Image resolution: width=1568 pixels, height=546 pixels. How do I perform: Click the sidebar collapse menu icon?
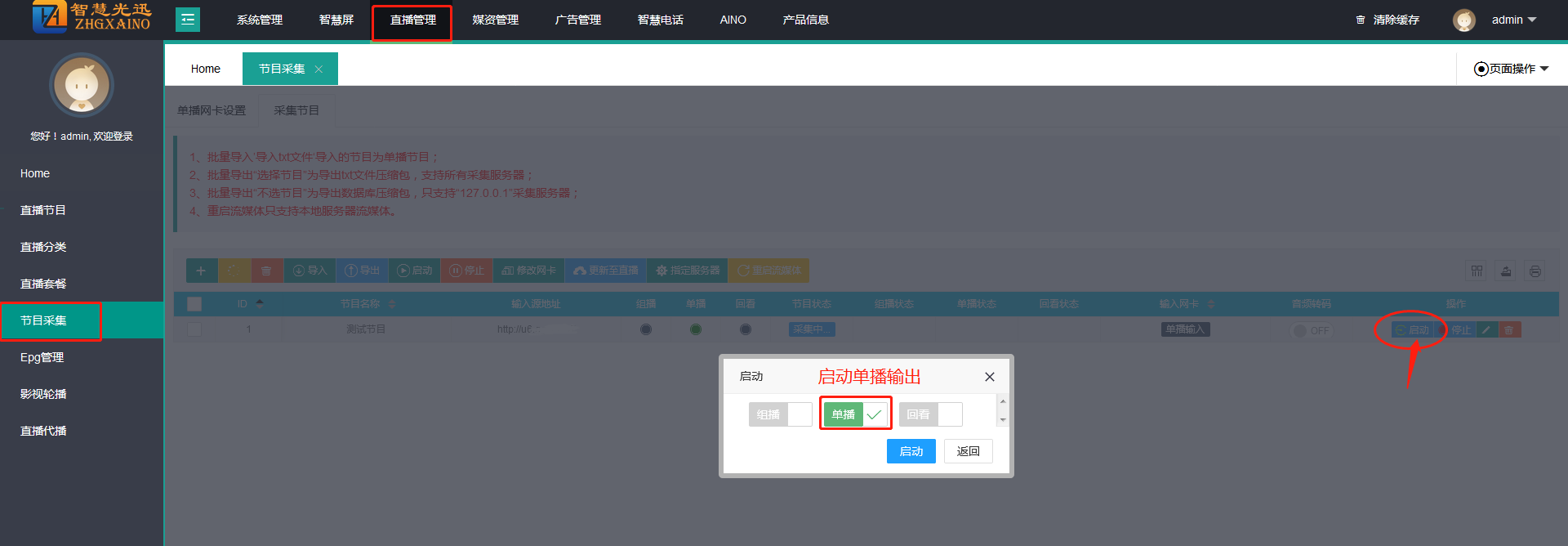coord(188,20)
